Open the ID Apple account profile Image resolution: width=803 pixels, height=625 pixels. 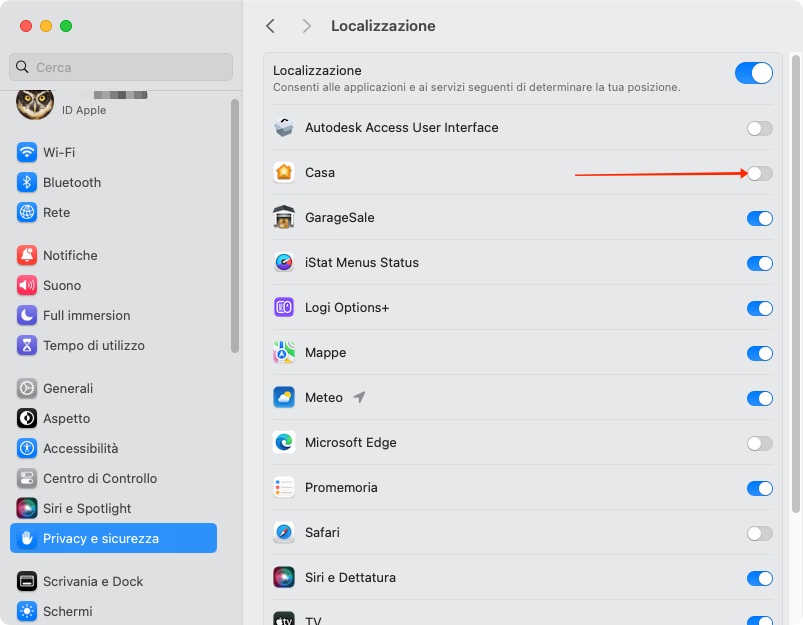coord(80,102)
